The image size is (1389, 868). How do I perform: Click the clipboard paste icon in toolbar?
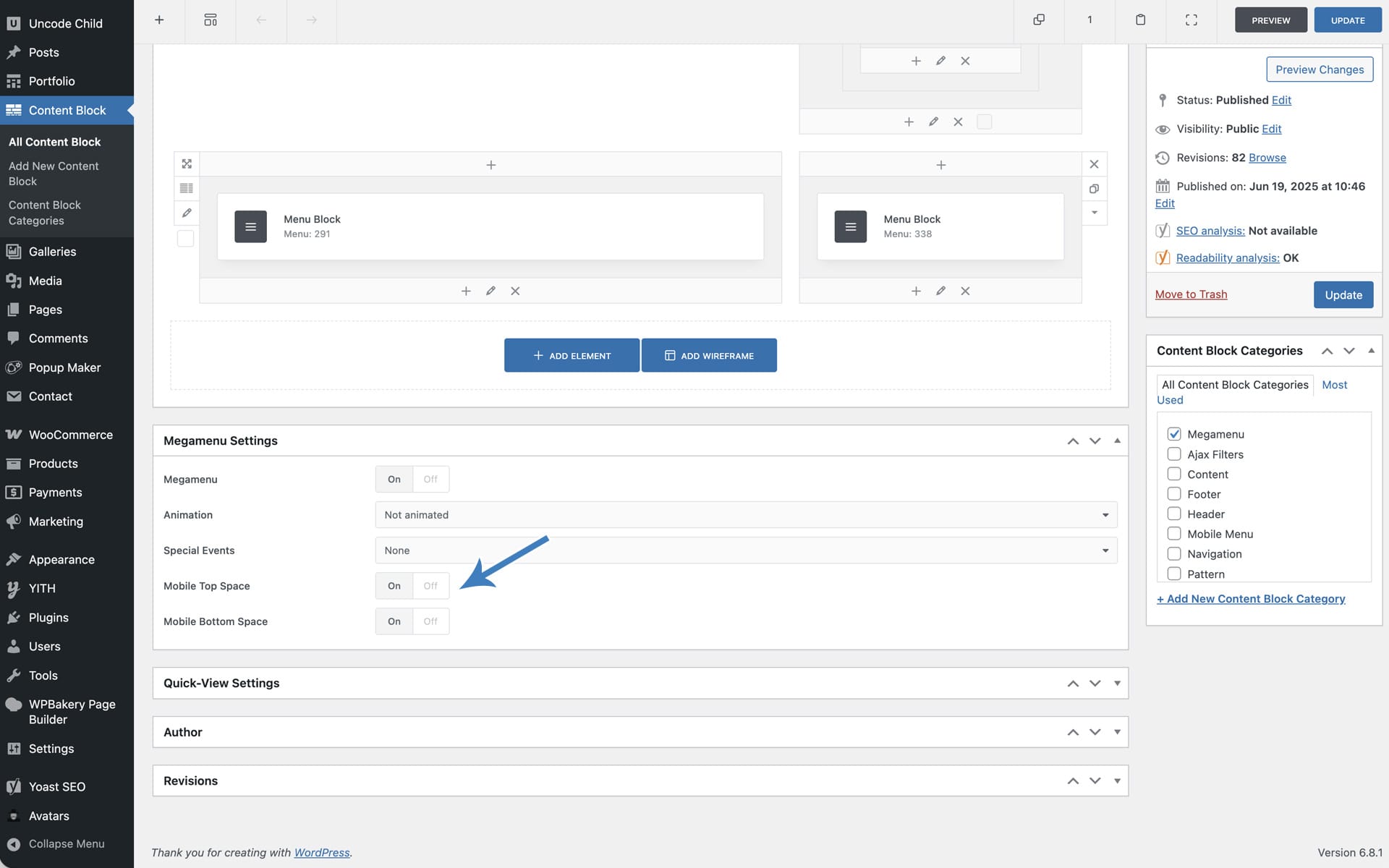pos(1140,20)
